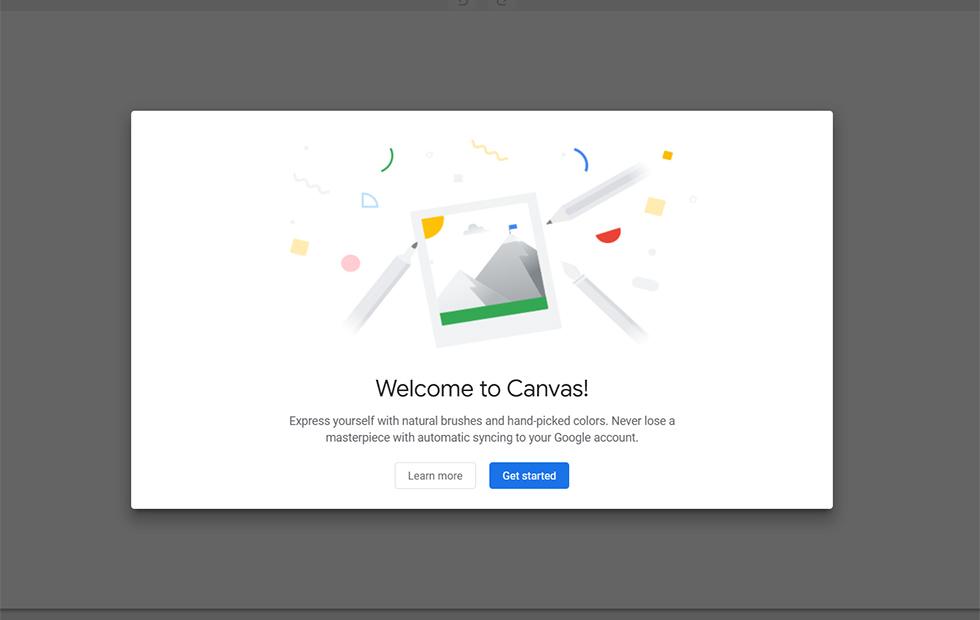Image resolution: width=980 pixels, height=620 pixels.
Task: Open the Learn more link
Action: pyautogui.click(x=435, y=476)
